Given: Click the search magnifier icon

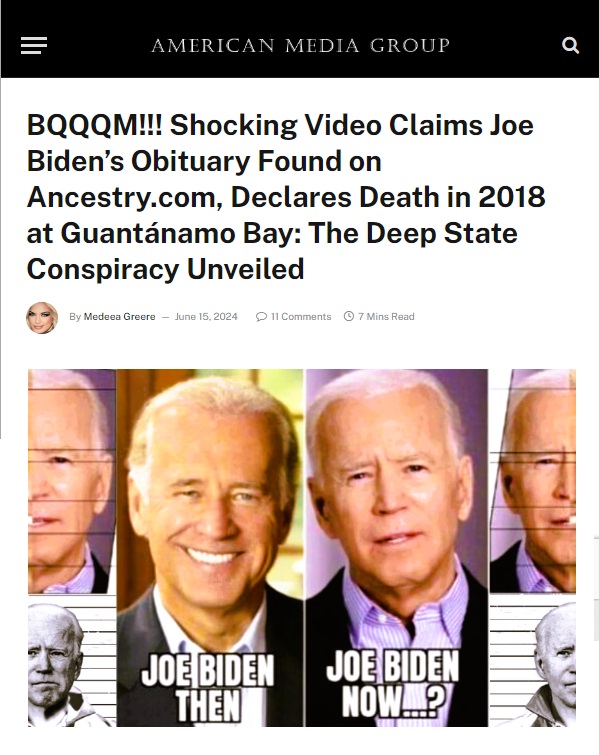Looking at the screenshot, I should [570, 45].
